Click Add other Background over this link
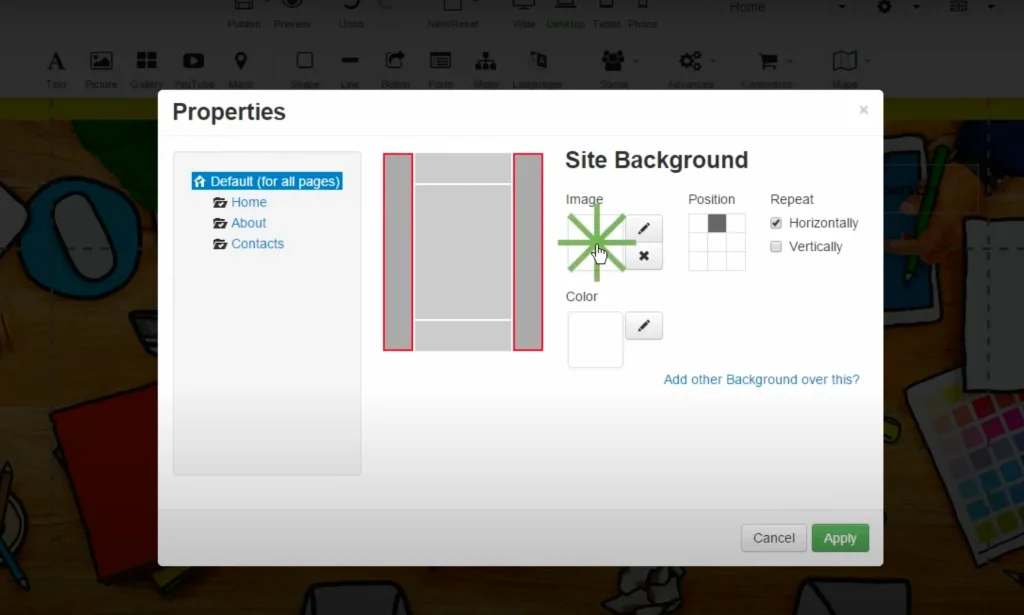1024x615 pixels. [x=761, y=379]
